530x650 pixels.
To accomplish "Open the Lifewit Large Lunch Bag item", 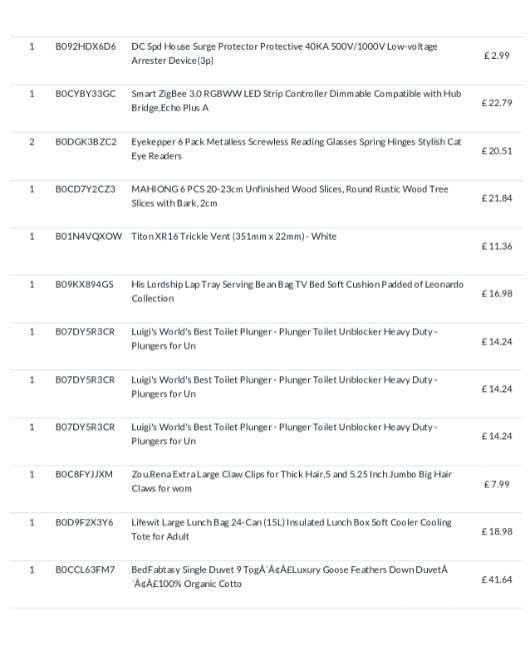I will click(291, 529).
